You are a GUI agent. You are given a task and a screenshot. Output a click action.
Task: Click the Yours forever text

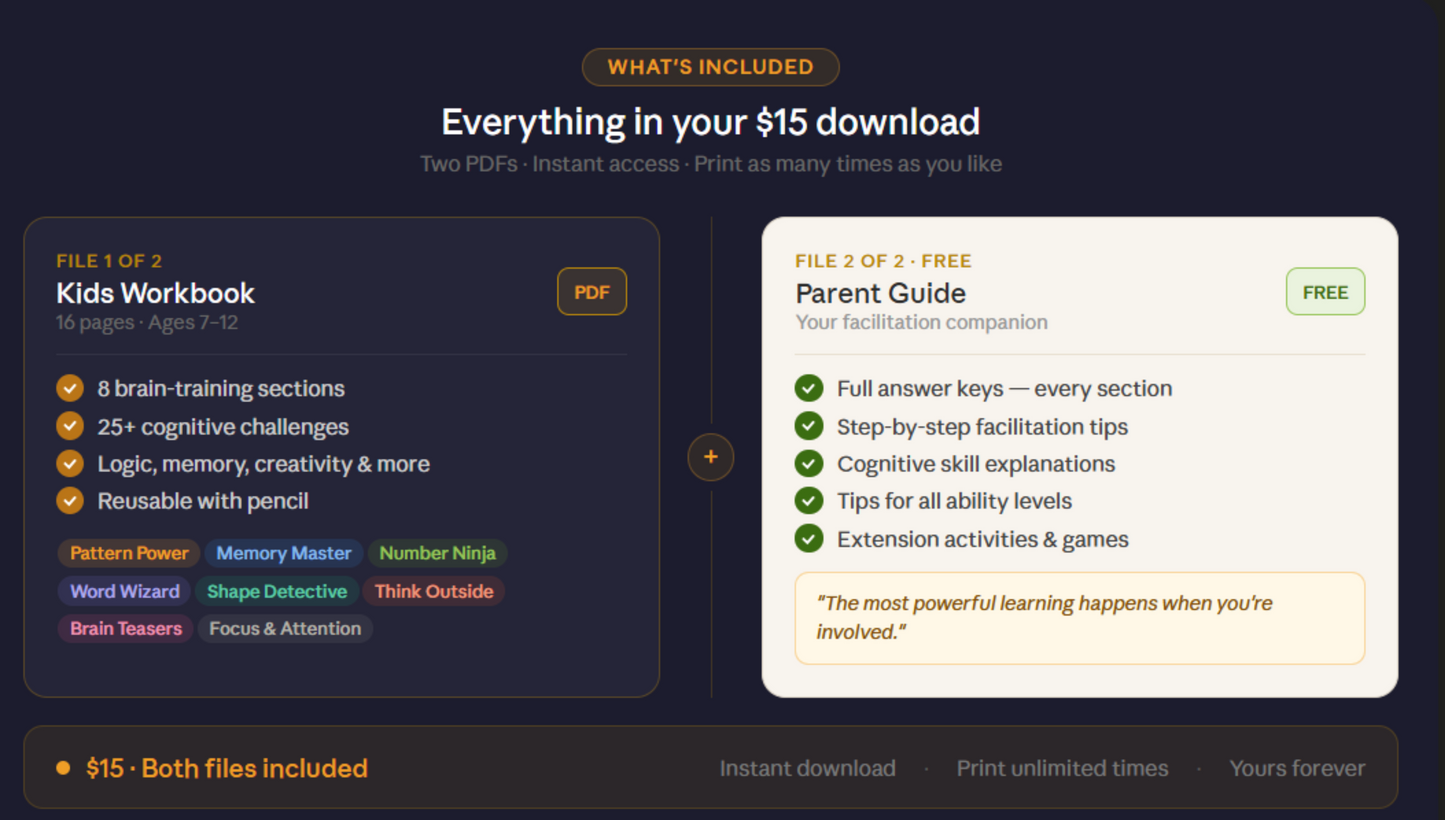[x=1297, y=768]
